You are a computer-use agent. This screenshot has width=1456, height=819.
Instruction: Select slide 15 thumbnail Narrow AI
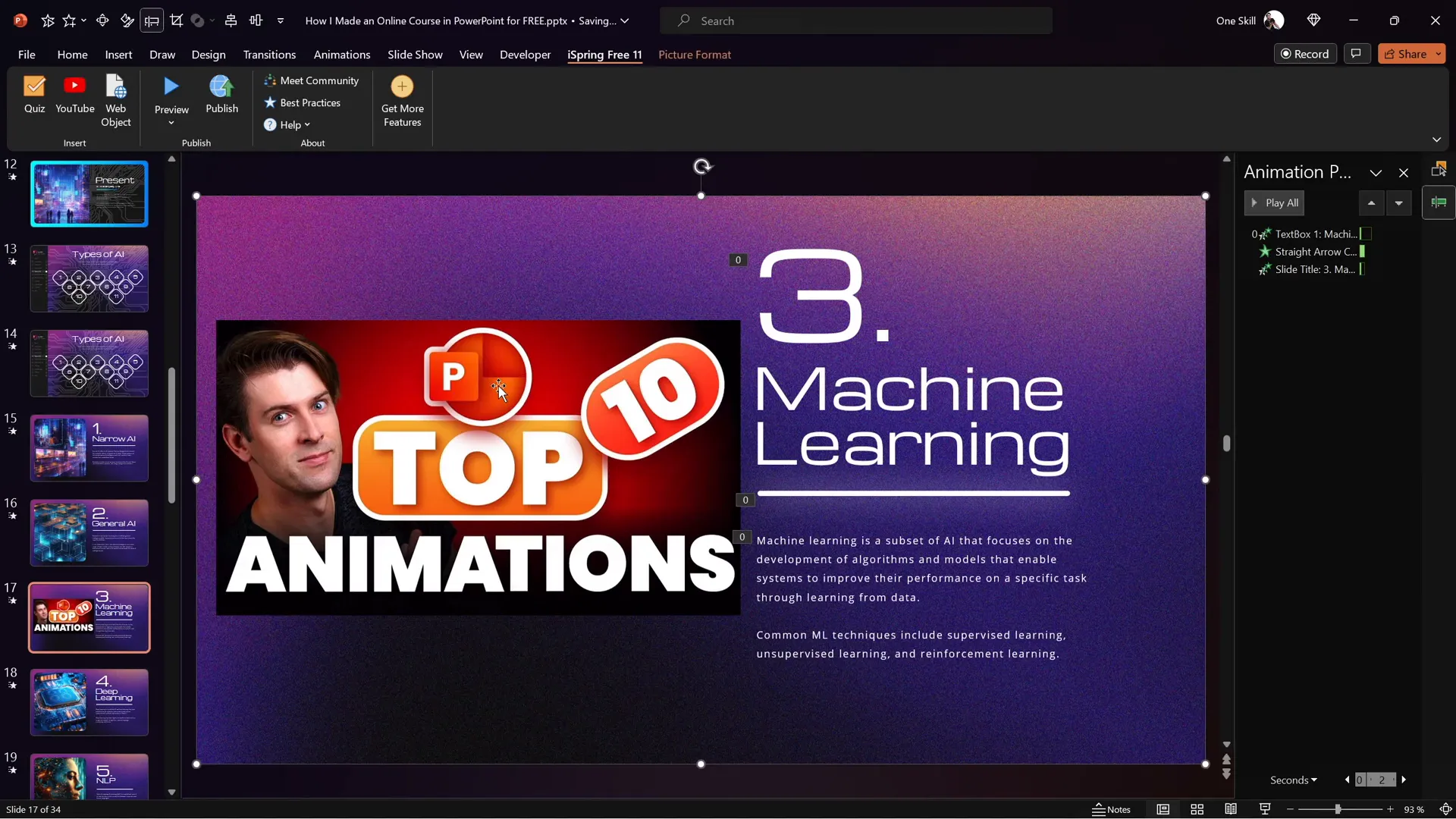(x=89, y=448)
